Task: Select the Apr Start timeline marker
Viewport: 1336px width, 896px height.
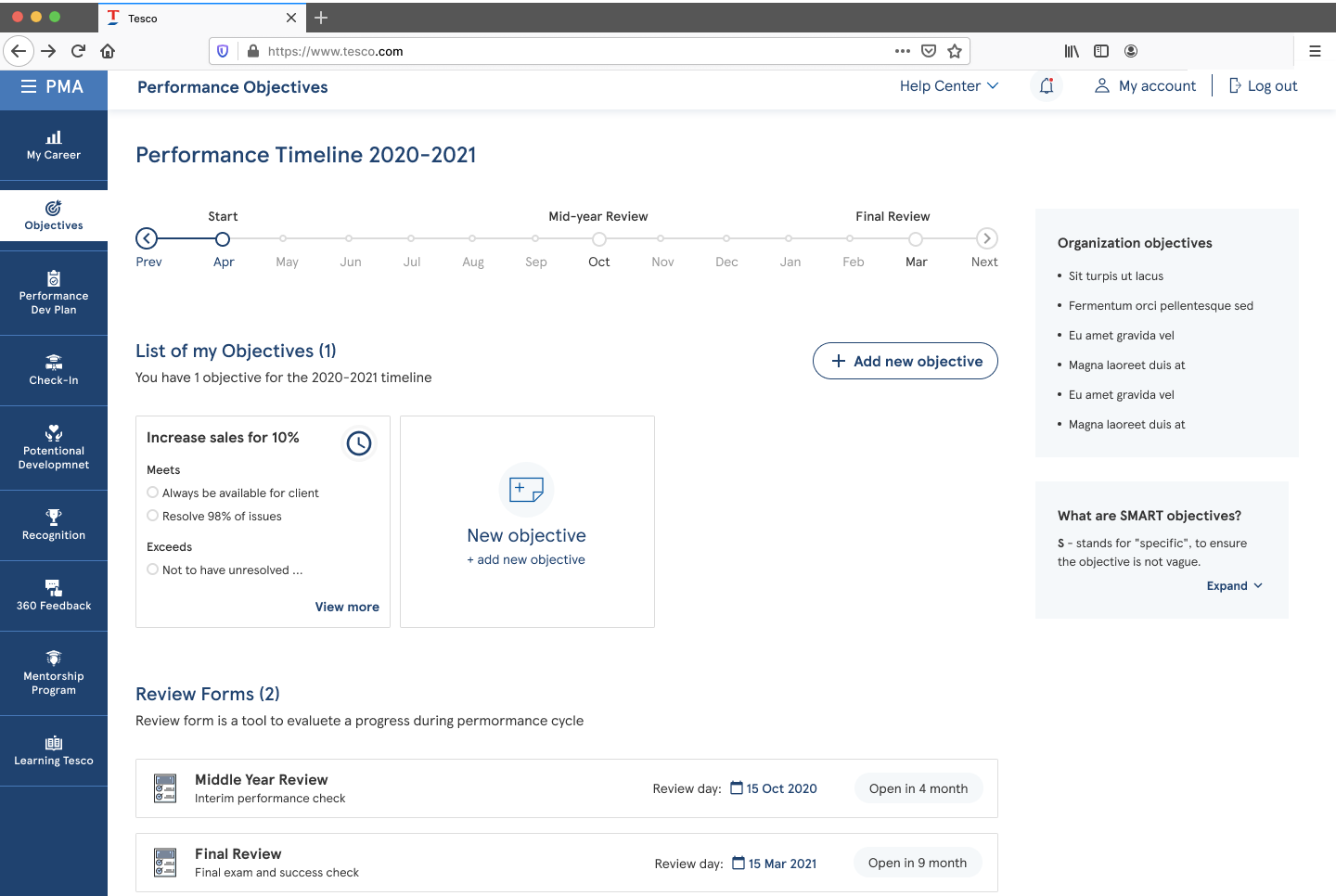Action: 223,238
